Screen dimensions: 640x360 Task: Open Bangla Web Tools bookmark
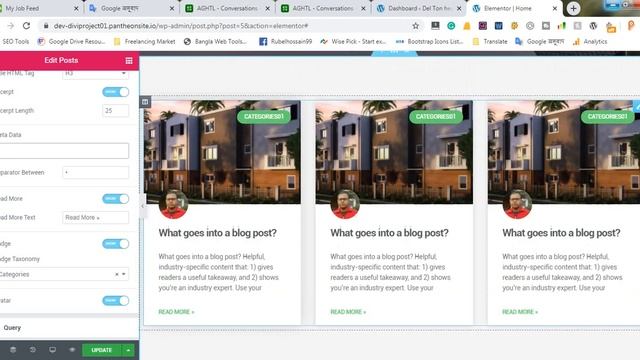tap(216, 42)
